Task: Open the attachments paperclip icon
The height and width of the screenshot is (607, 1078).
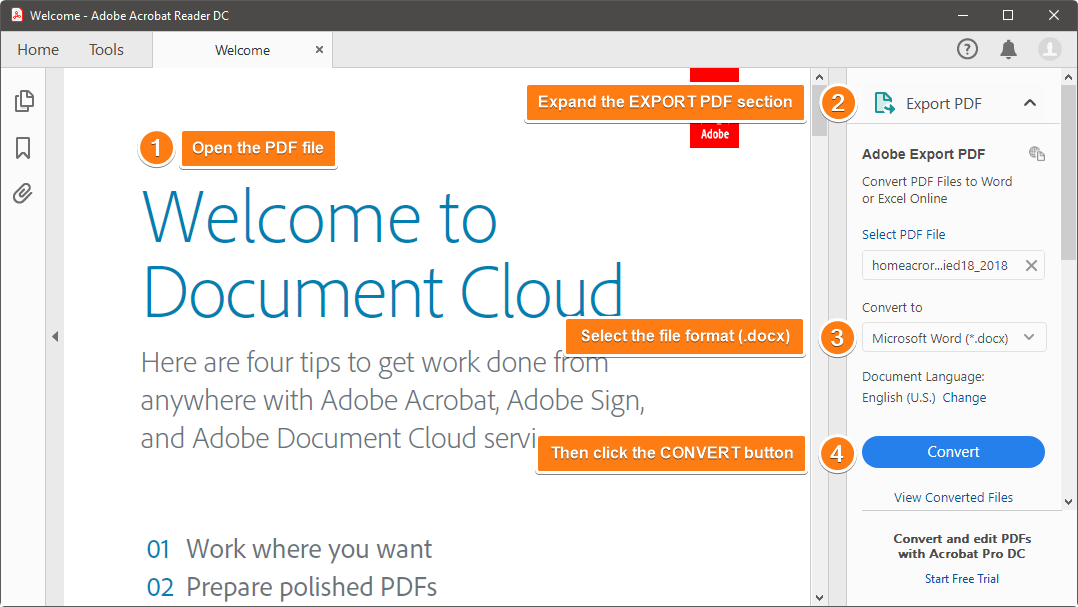Action: coord(23,194)
